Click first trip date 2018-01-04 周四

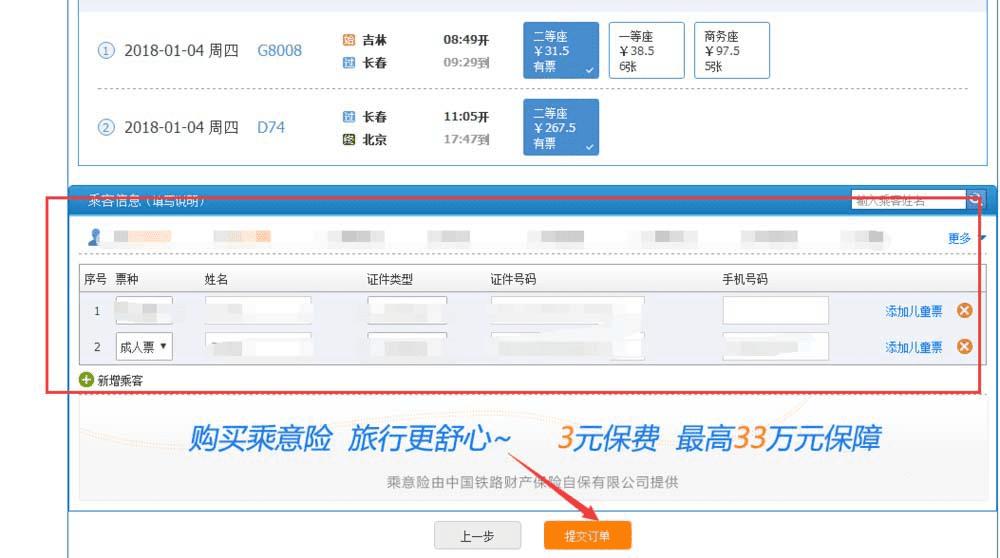pyautogui.click(x=181, y=50)
